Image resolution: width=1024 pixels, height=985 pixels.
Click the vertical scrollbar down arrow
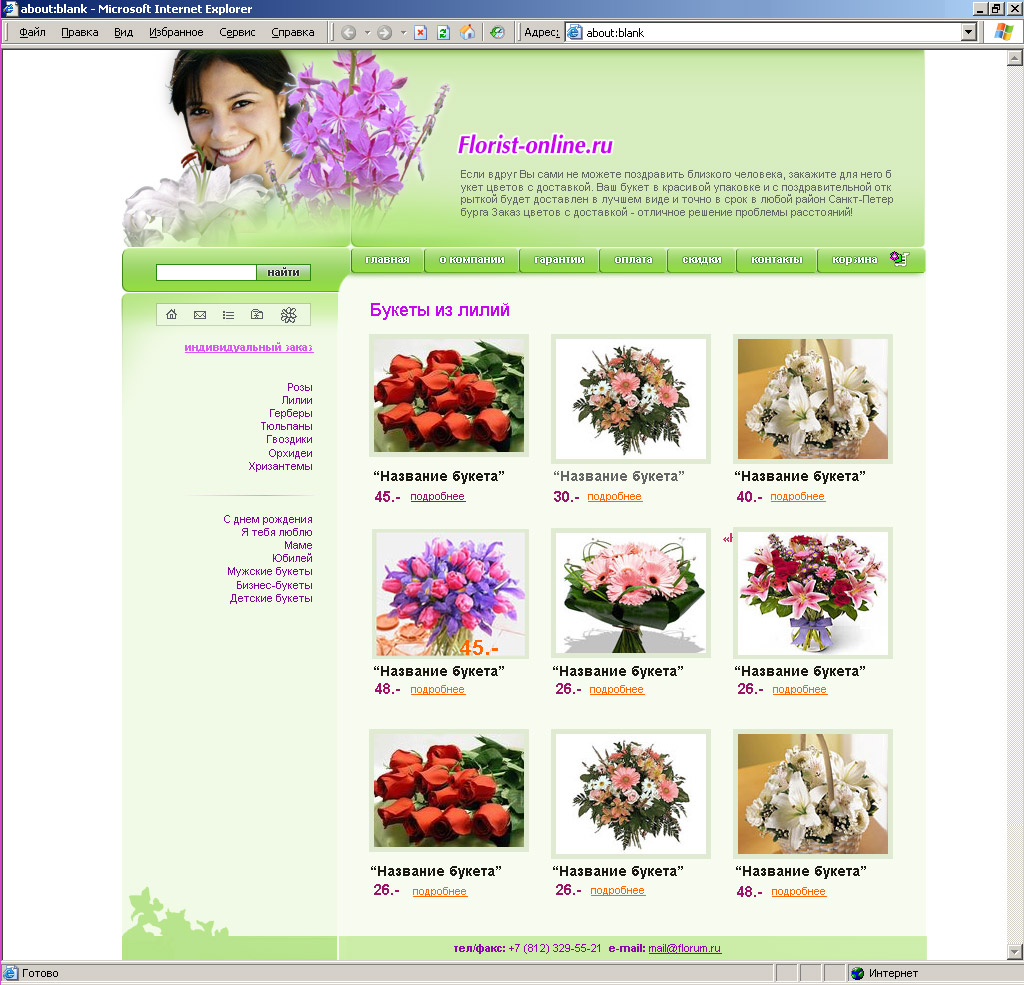click(1014, 951)
